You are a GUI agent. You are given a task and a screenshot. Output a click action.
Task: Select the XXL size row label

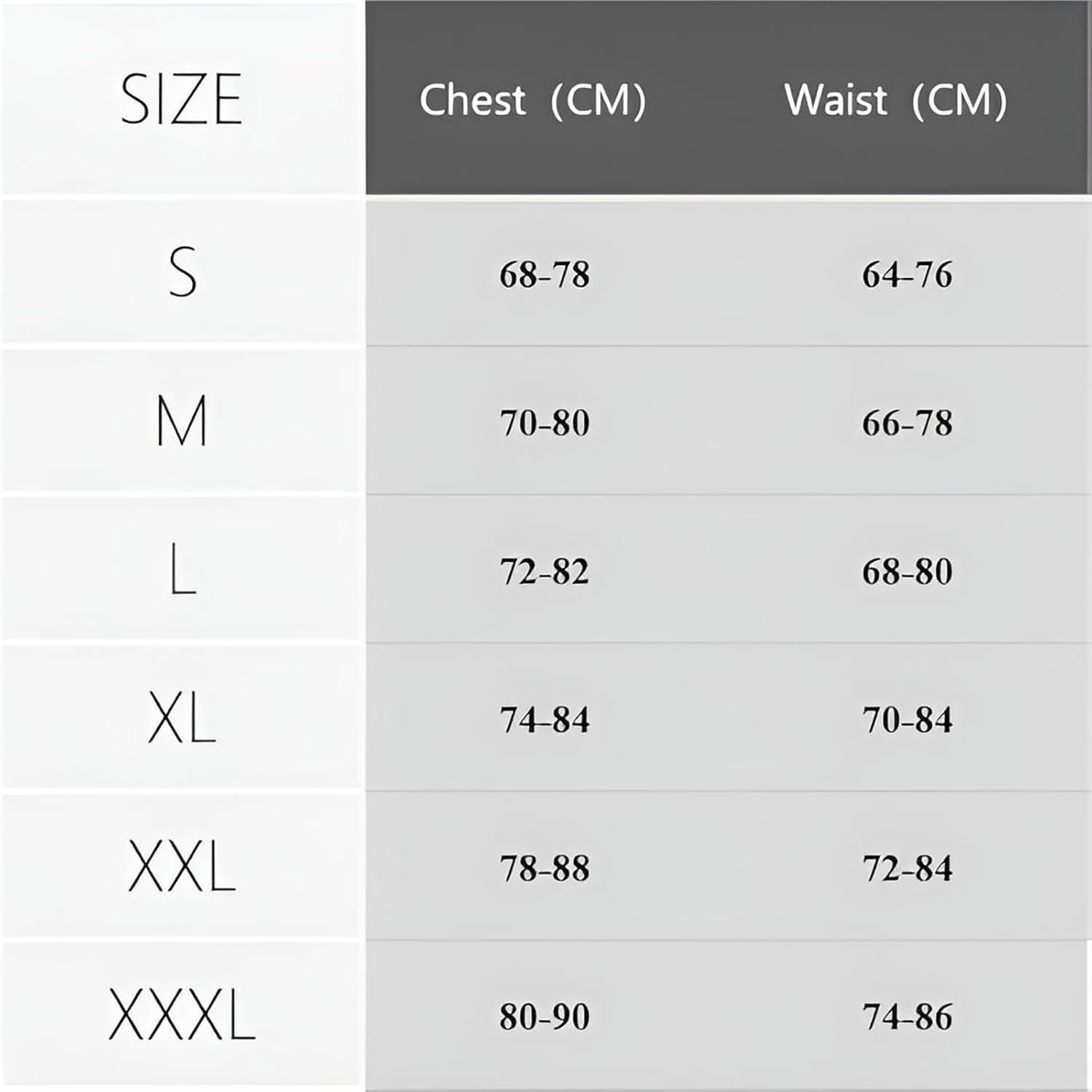(182, 866)
